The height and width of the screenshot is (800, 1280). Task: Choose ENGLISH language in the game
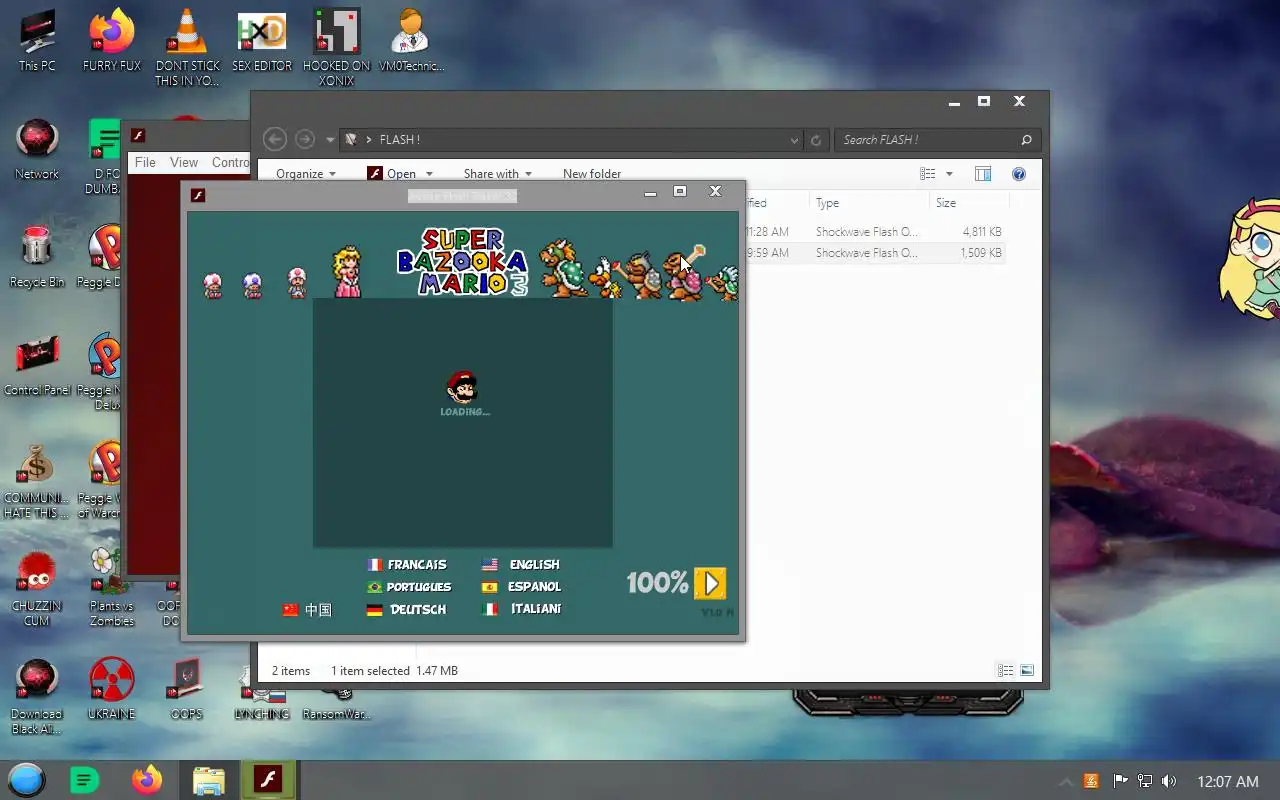[x=521, y=565]
